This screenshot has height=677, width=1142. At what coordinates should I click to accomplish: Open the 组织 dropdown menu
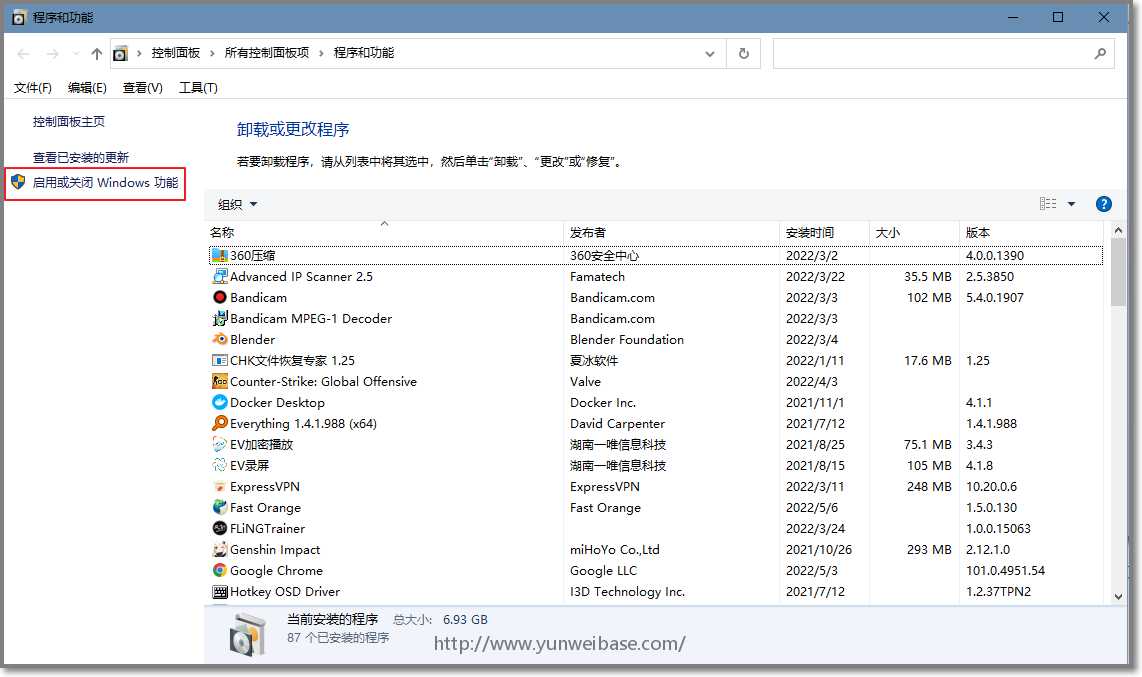coord(237,205)
